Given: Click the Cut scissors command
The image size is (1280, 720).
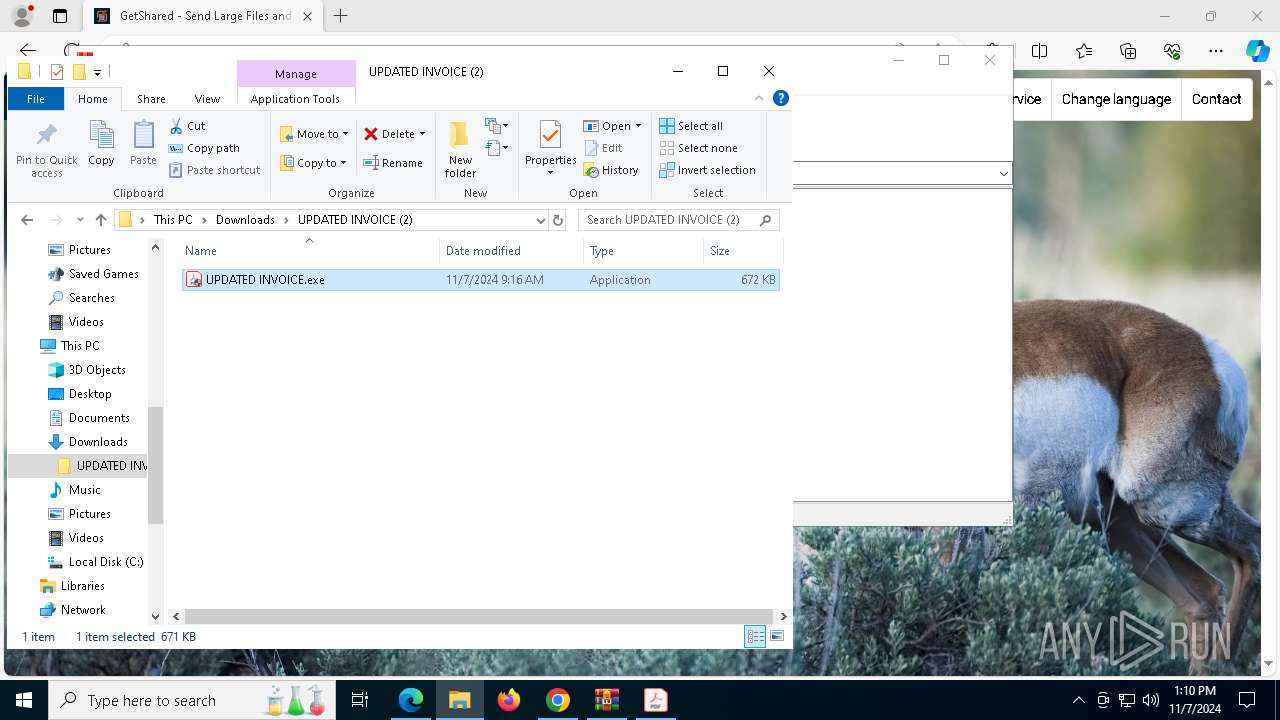Looking at the screenshot, I should pos(187,126).
